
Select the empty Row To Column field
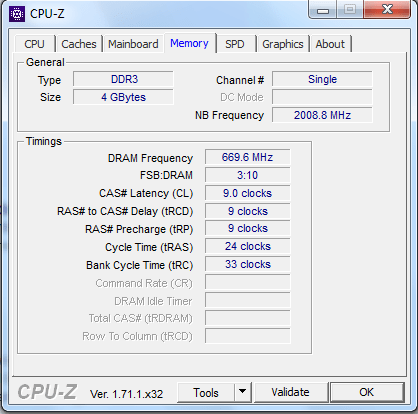pos(247,336)
